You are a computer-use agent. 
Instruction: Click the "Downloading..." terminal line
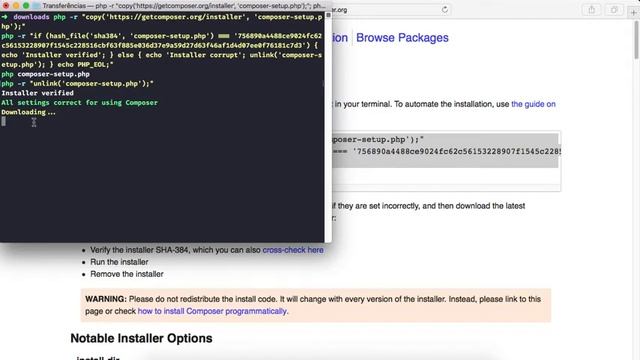point(28,112)
